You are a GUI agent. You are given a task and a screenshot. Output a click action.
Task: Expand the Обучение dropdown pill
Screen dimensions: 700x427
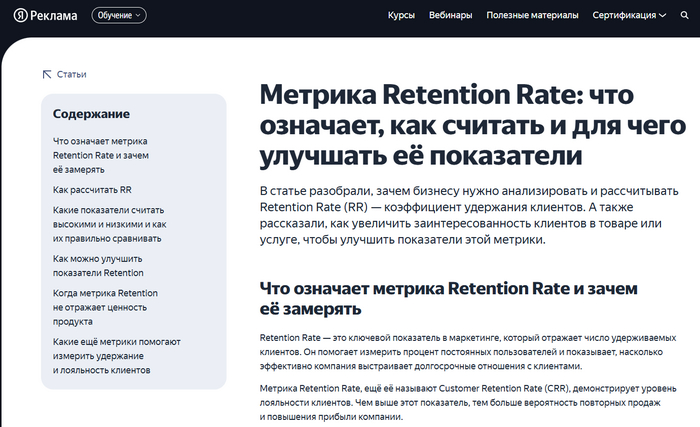(119, 15)
